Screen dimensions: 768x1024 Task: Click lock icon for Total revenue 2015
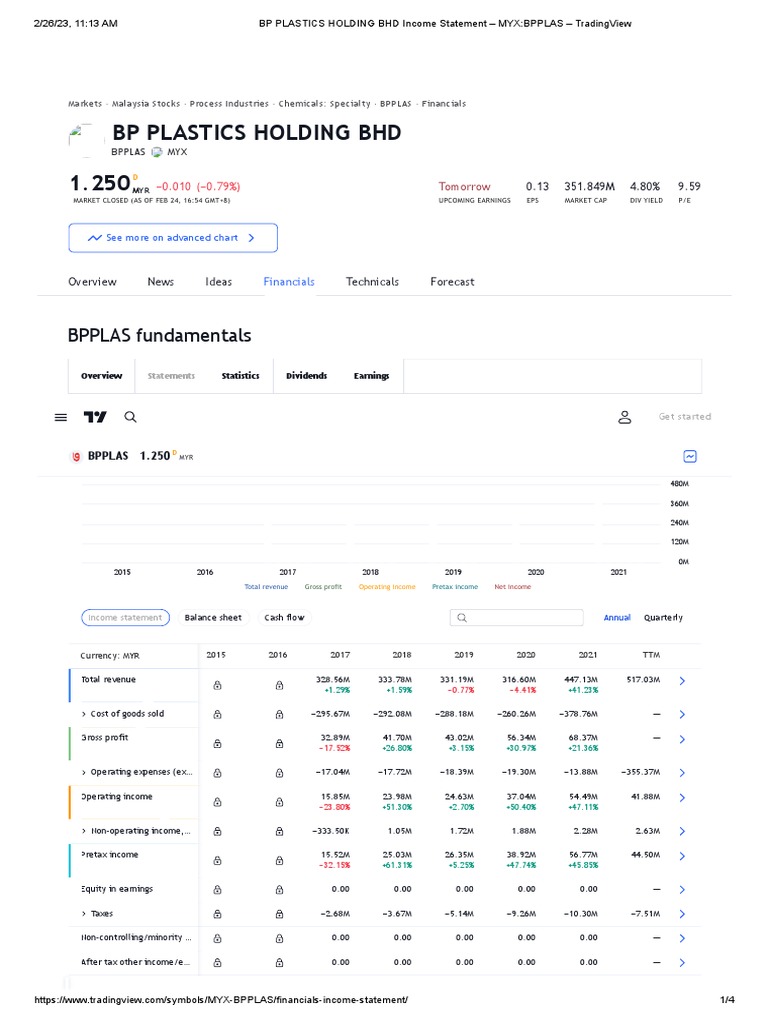tap(217, 685)
